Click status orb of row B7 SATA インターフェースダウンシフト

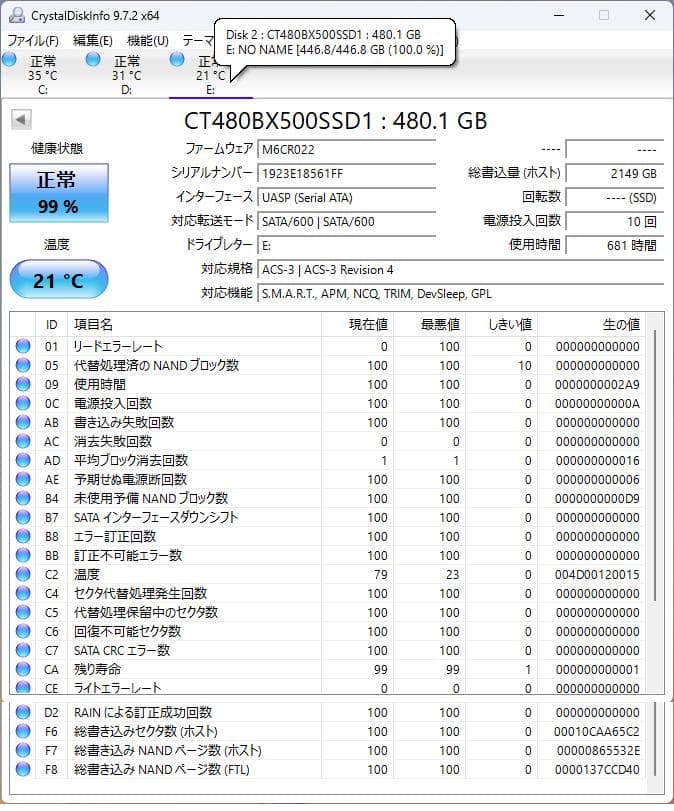point(23,517)
